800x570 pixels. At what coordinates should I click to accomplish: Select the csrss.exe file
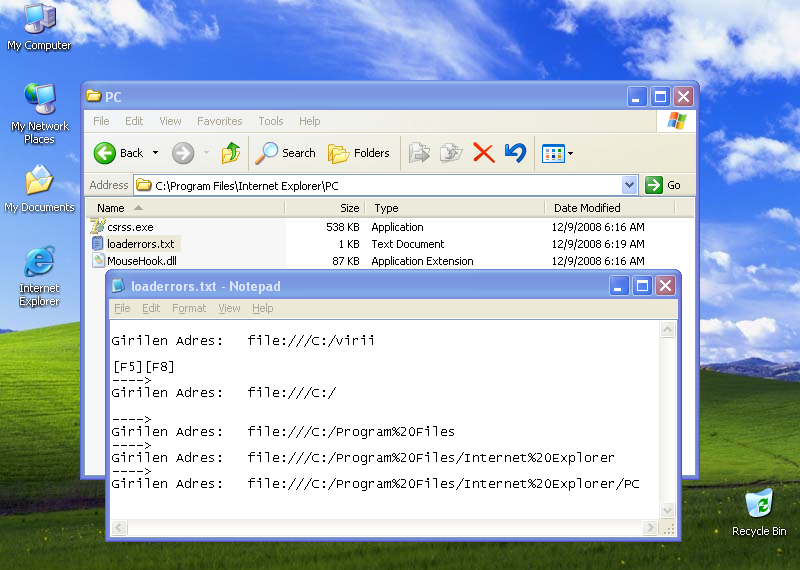[130, 227]
